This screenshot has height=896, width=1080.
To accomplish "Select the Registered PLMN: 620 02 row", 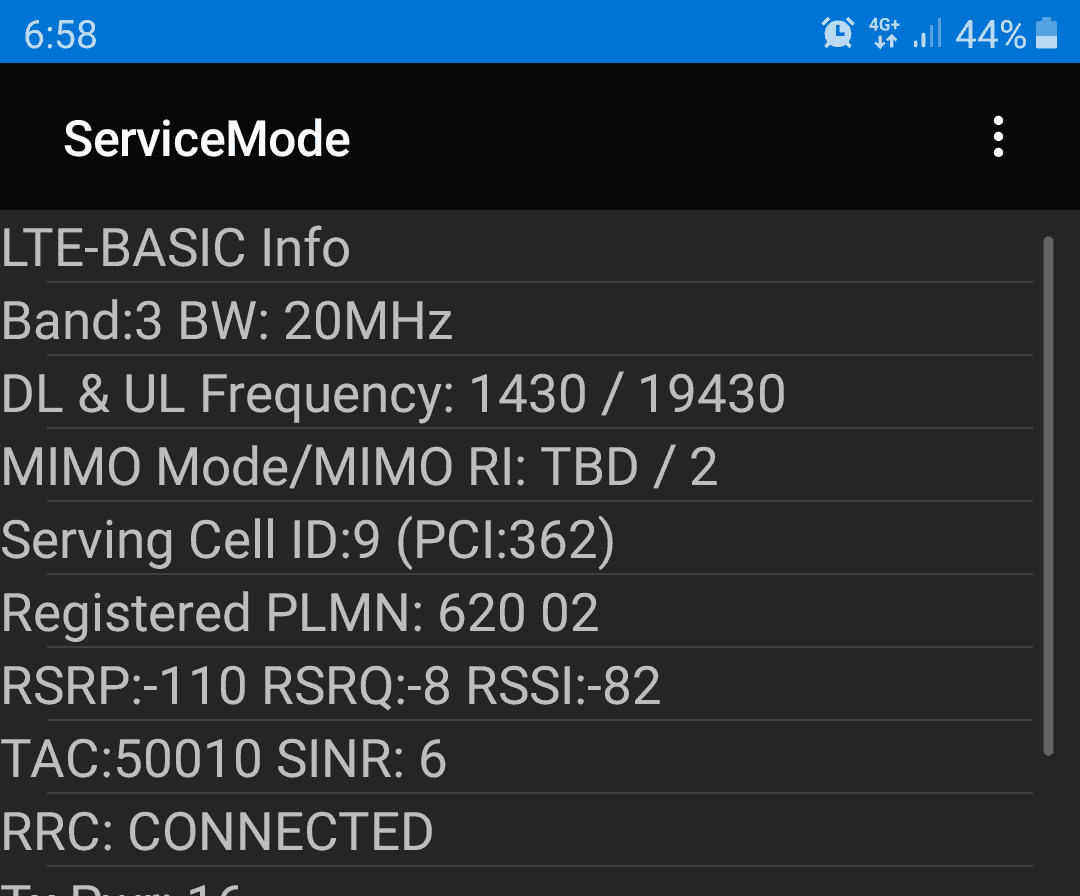I will [x=299, y=613].
